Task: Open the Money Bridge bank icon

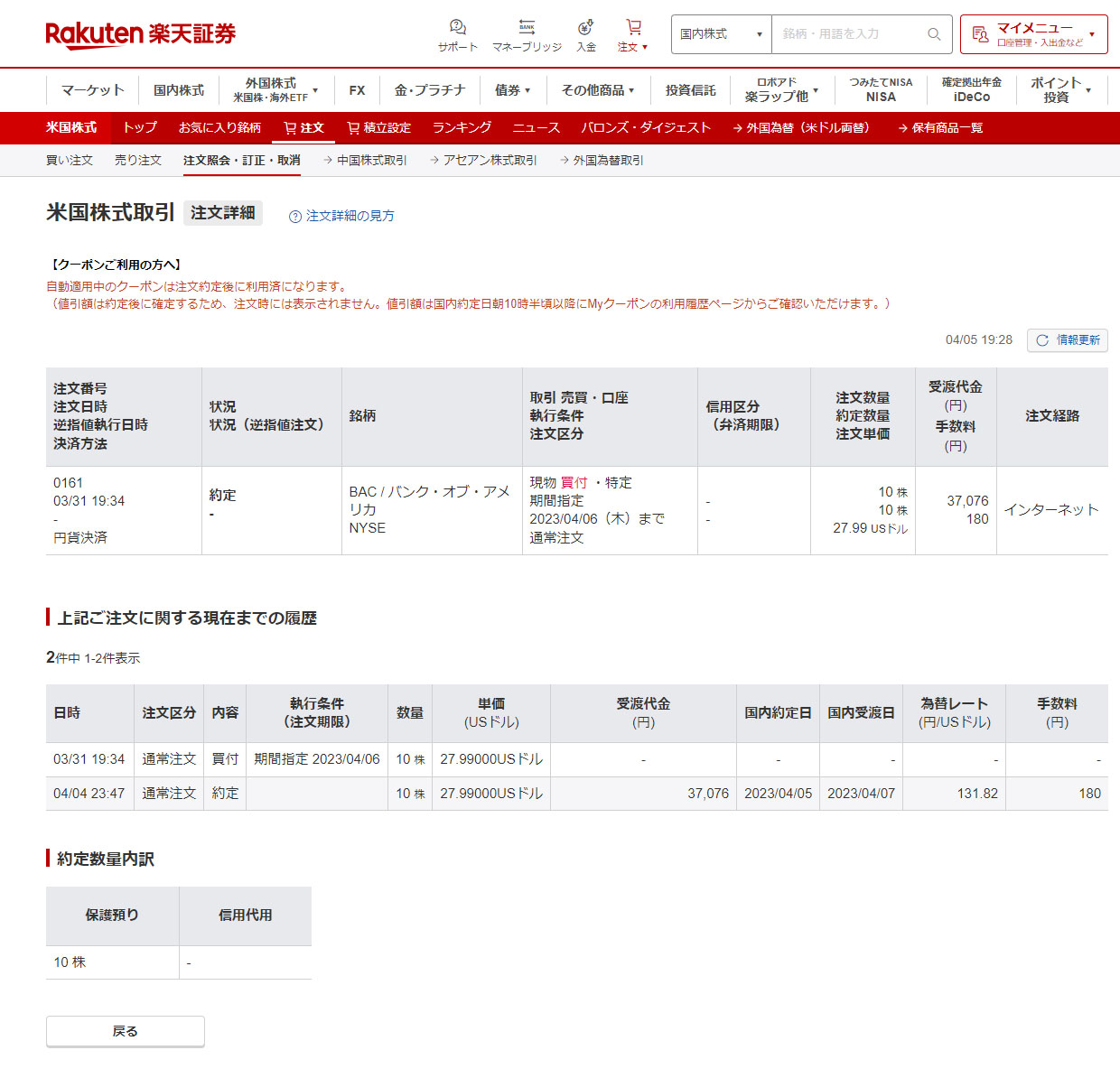Action: pyautogui.click(x=527, y=27)
